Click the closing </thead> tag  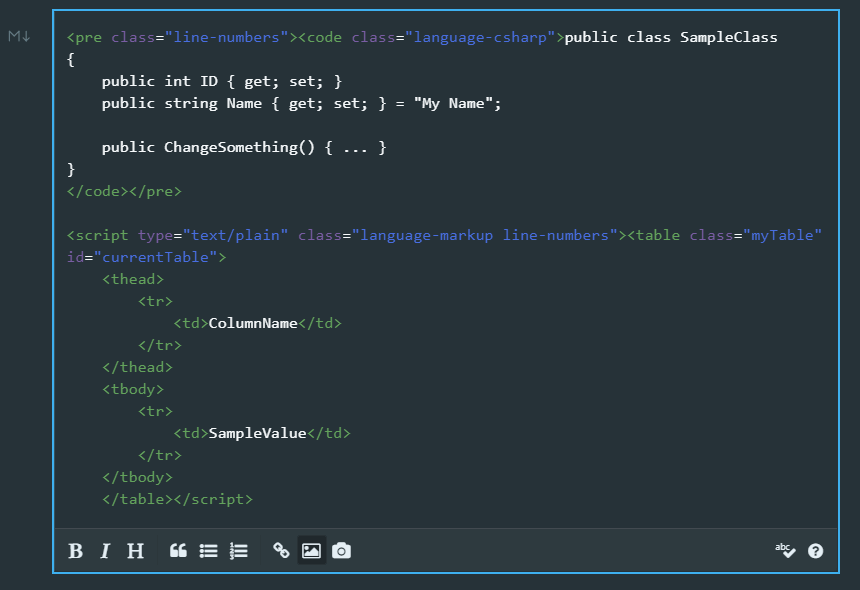pyautogui.click(x=138, y=367)
